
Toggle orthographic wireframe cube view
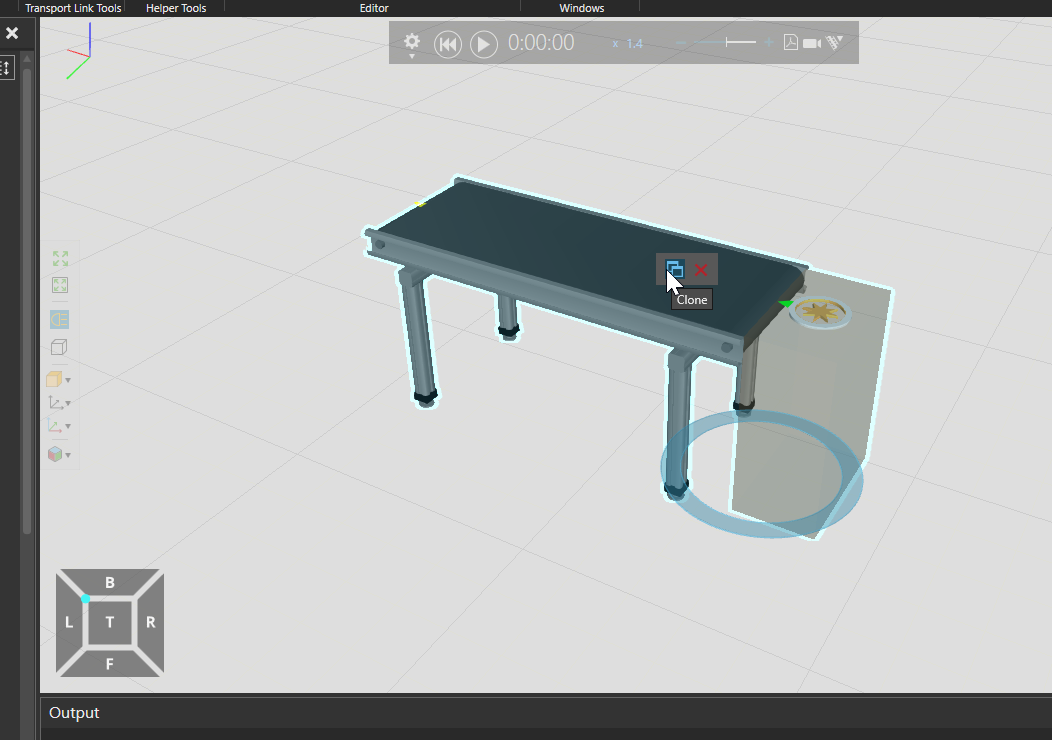(x=59, y=347)
